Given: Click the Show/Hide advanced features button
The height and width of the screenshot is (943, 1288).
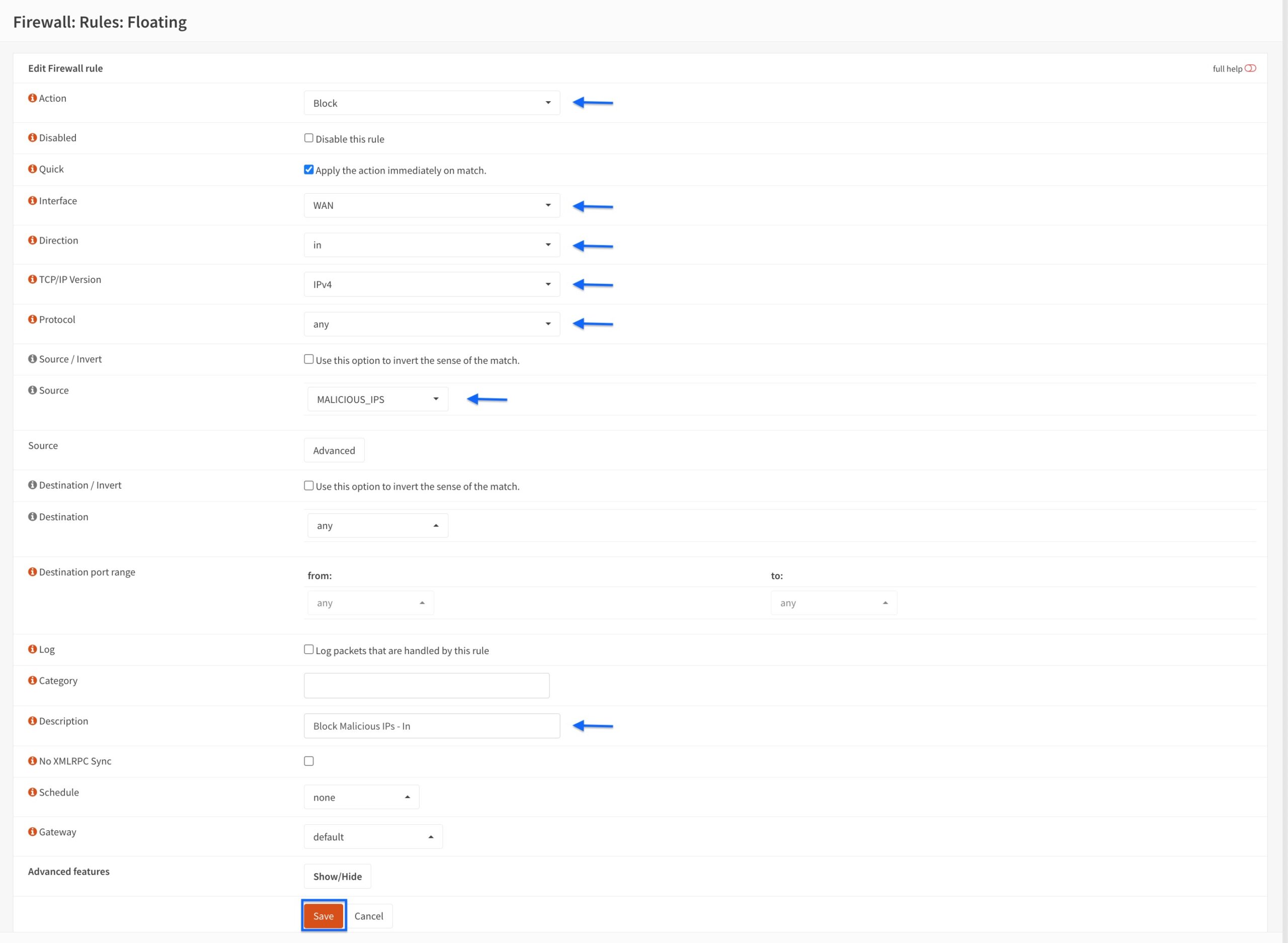Looking at the screenshot, I should [337, 876].
